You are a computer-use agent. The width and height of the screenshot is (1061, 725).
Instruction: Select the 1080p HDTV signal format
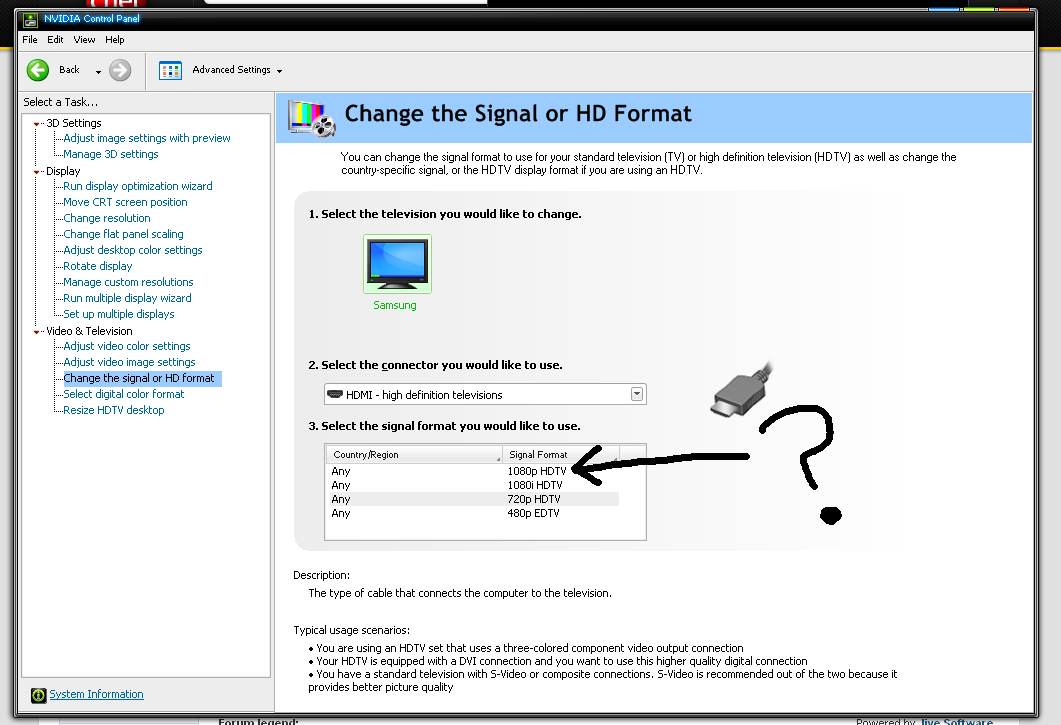537,471
